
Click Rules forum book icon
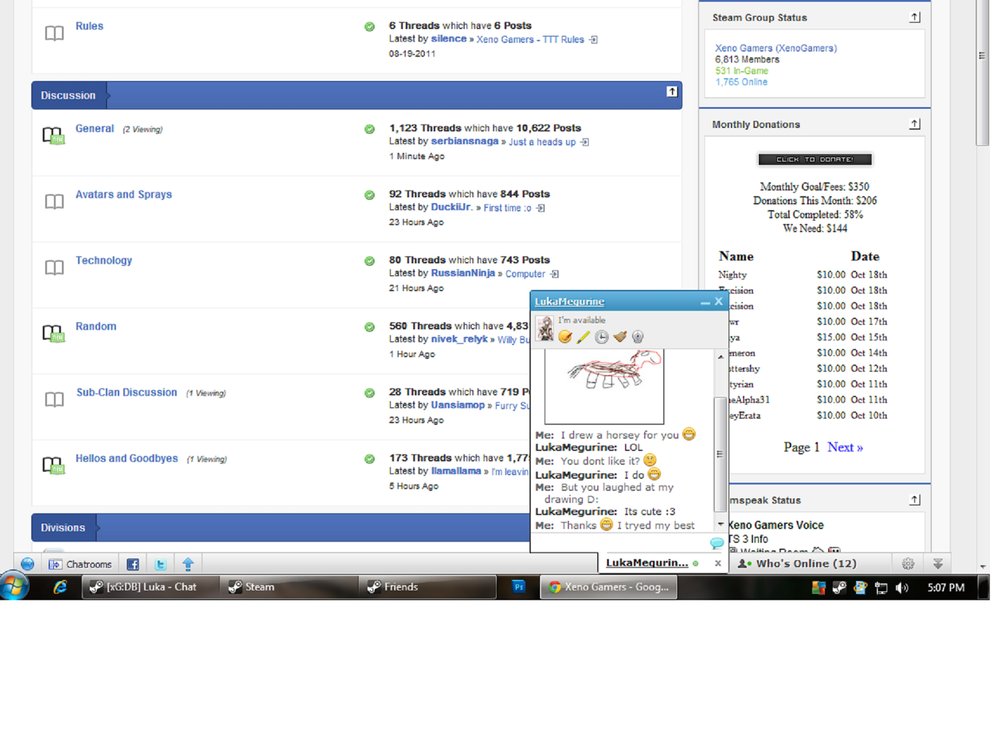click(54, 33)
